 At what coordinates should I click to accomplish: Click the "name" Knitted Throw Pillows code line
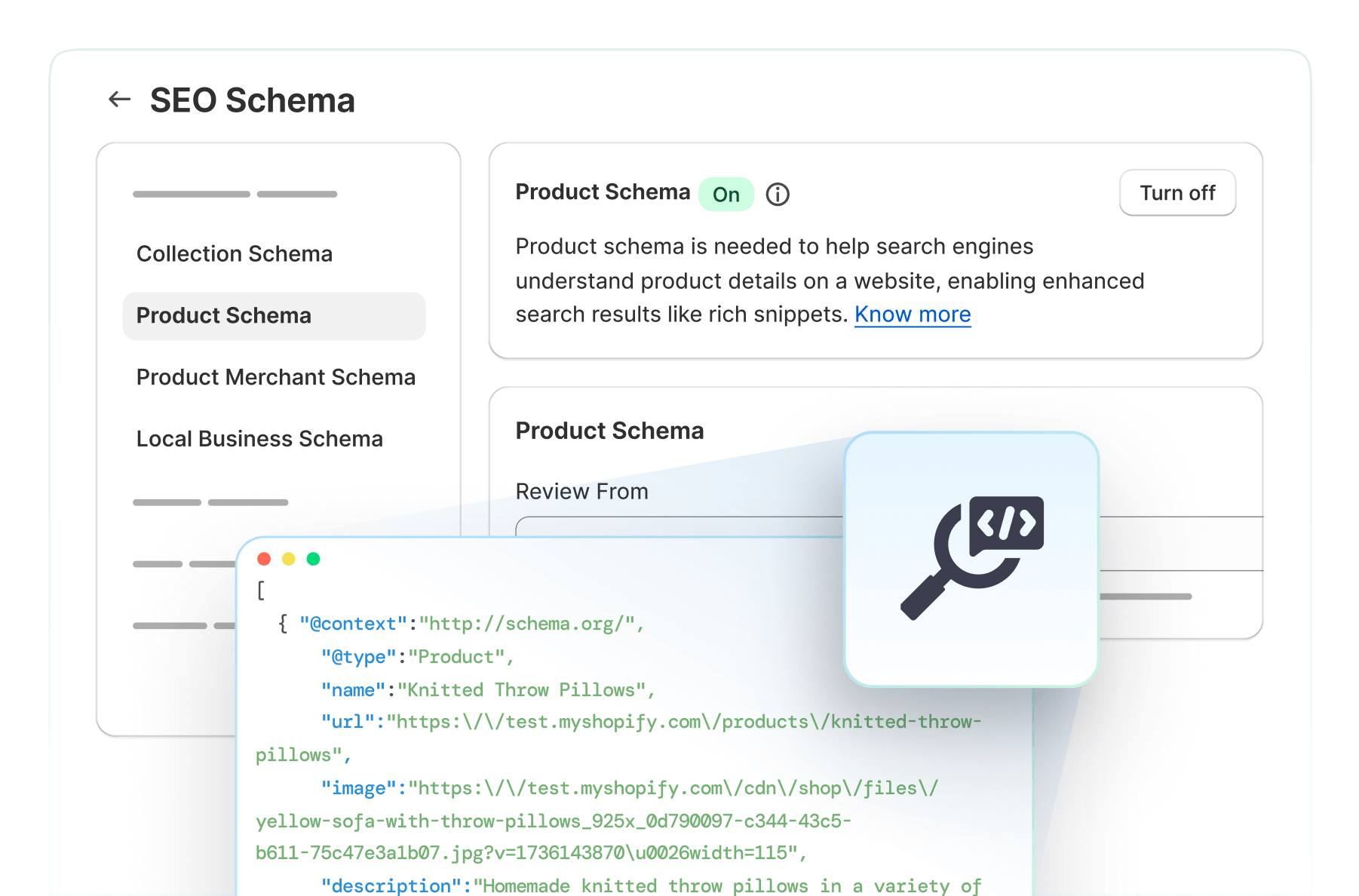click(x=488, y=690)
